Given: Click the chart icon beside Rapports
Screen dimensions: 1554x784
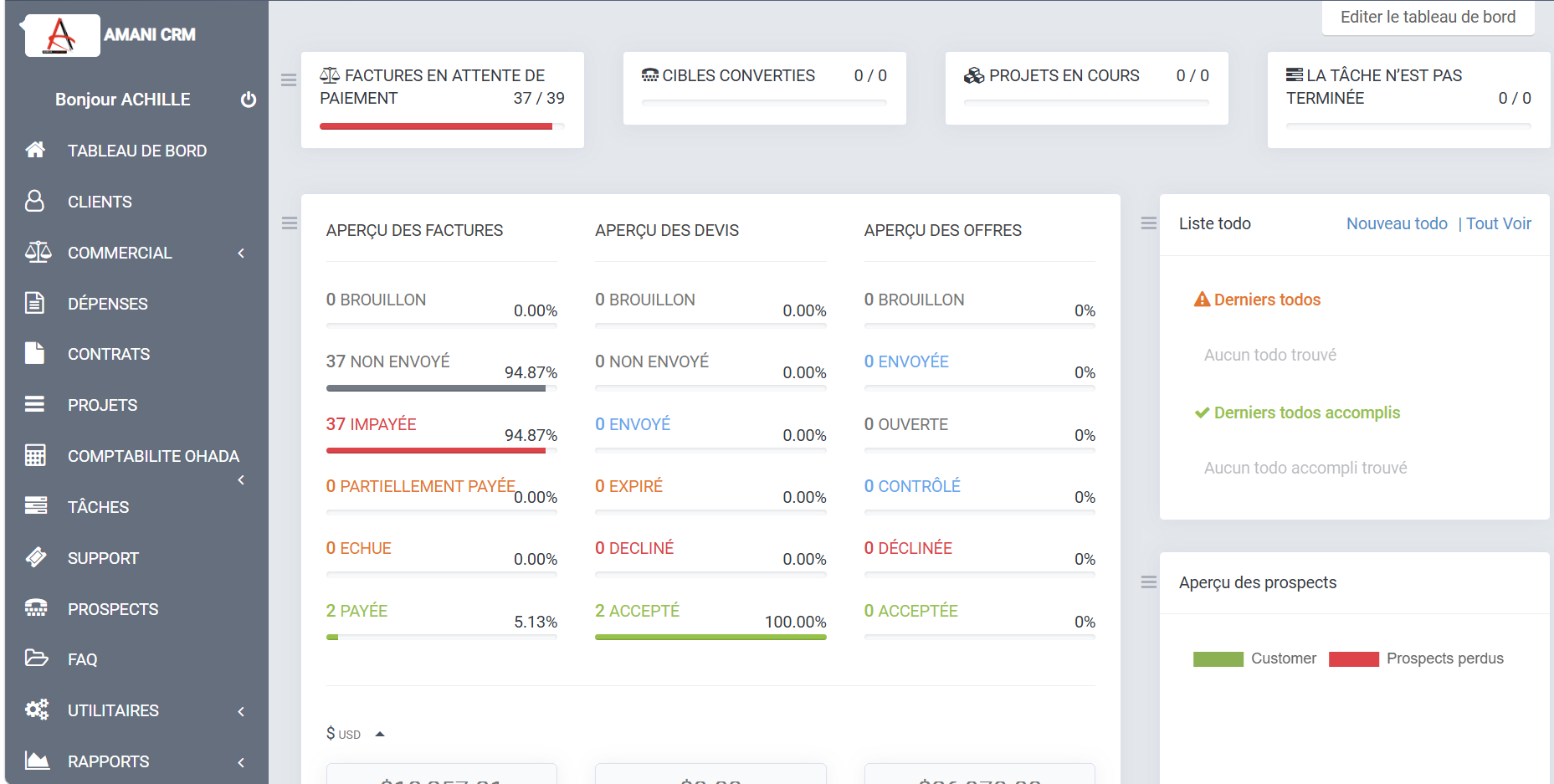Looking at the screenshot, I should coord(37,761).
